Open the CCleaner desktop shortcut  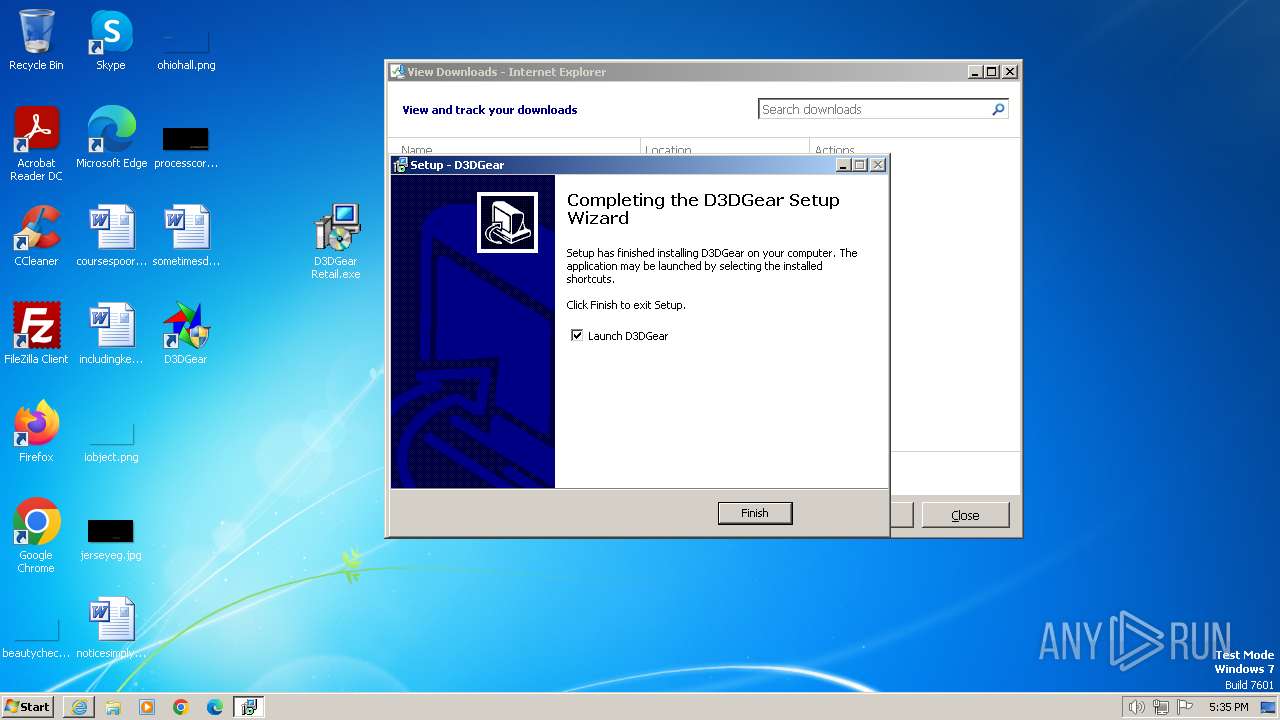(36, 235)
